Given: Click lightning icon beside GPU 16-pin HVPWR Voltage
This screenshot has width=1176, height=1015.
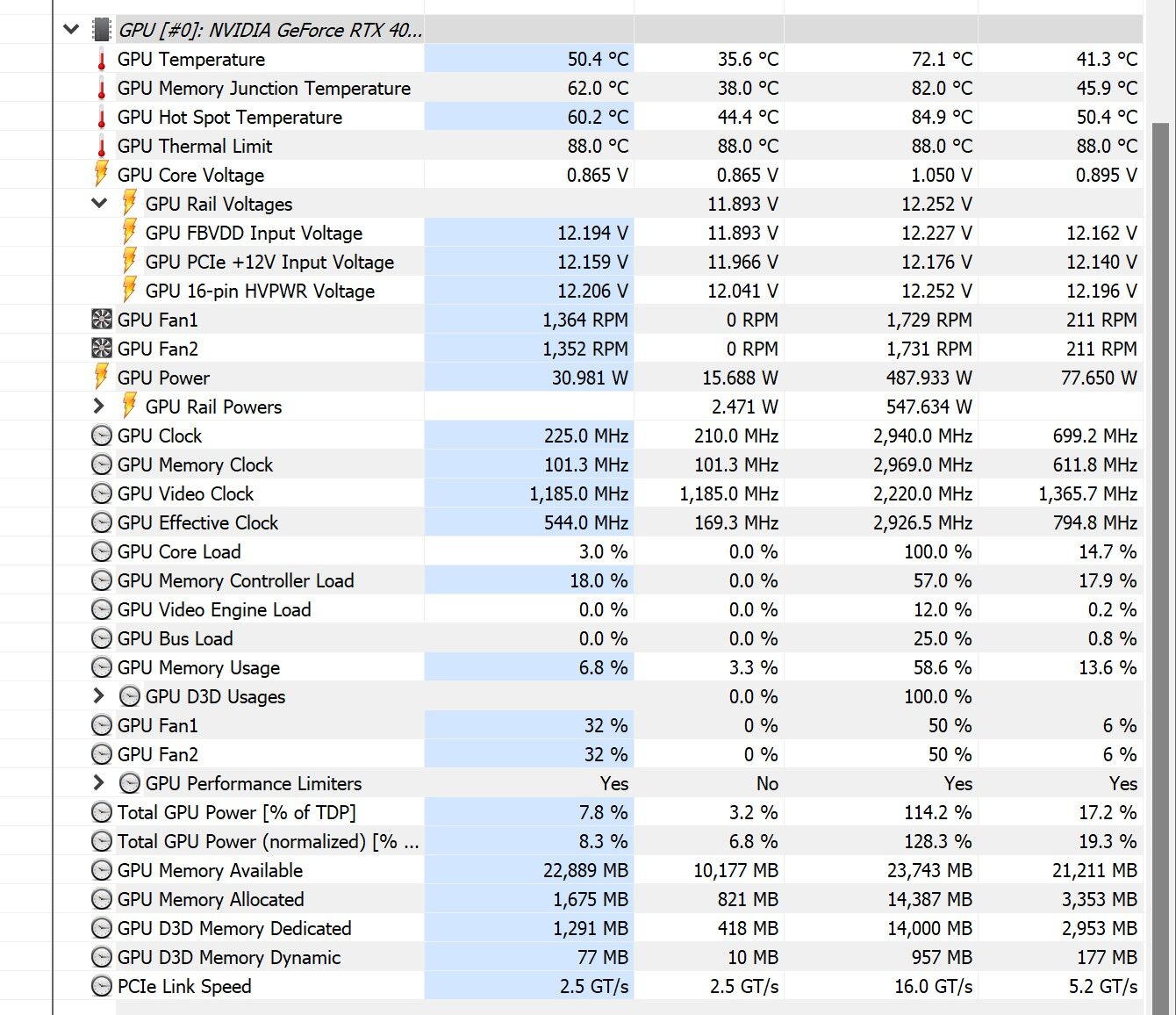Looking at the screenshot, I should point(130,290).
